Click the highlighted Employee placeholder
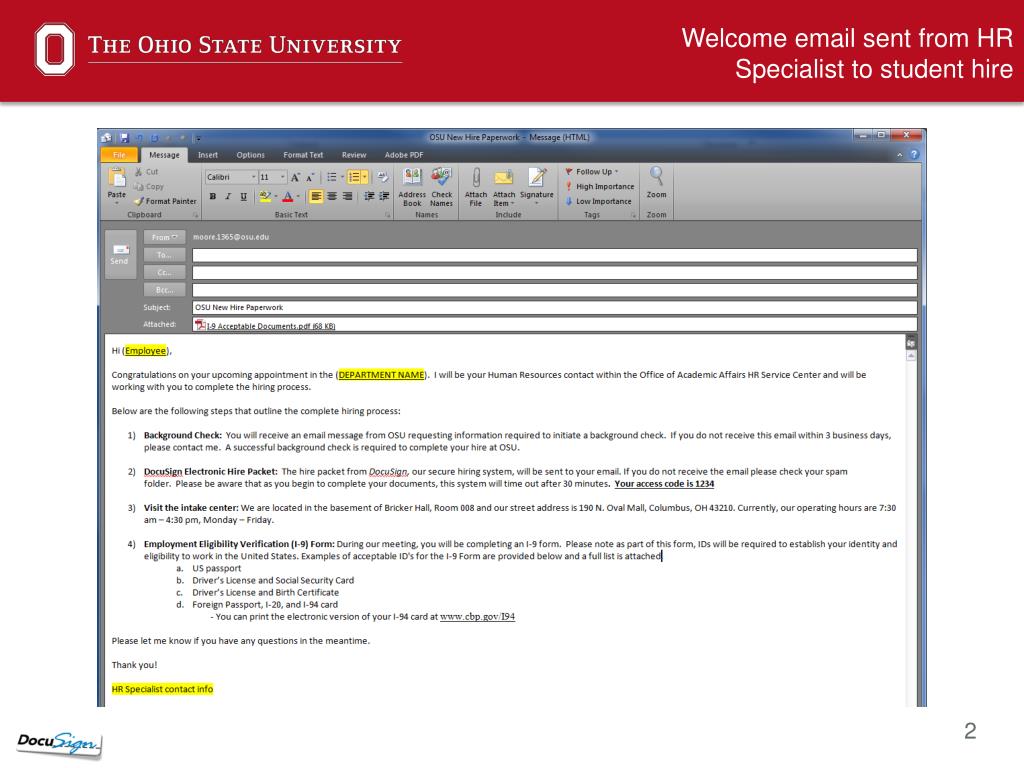The height and width of the screenshot is (768, 1024). (x=146, y=351)
